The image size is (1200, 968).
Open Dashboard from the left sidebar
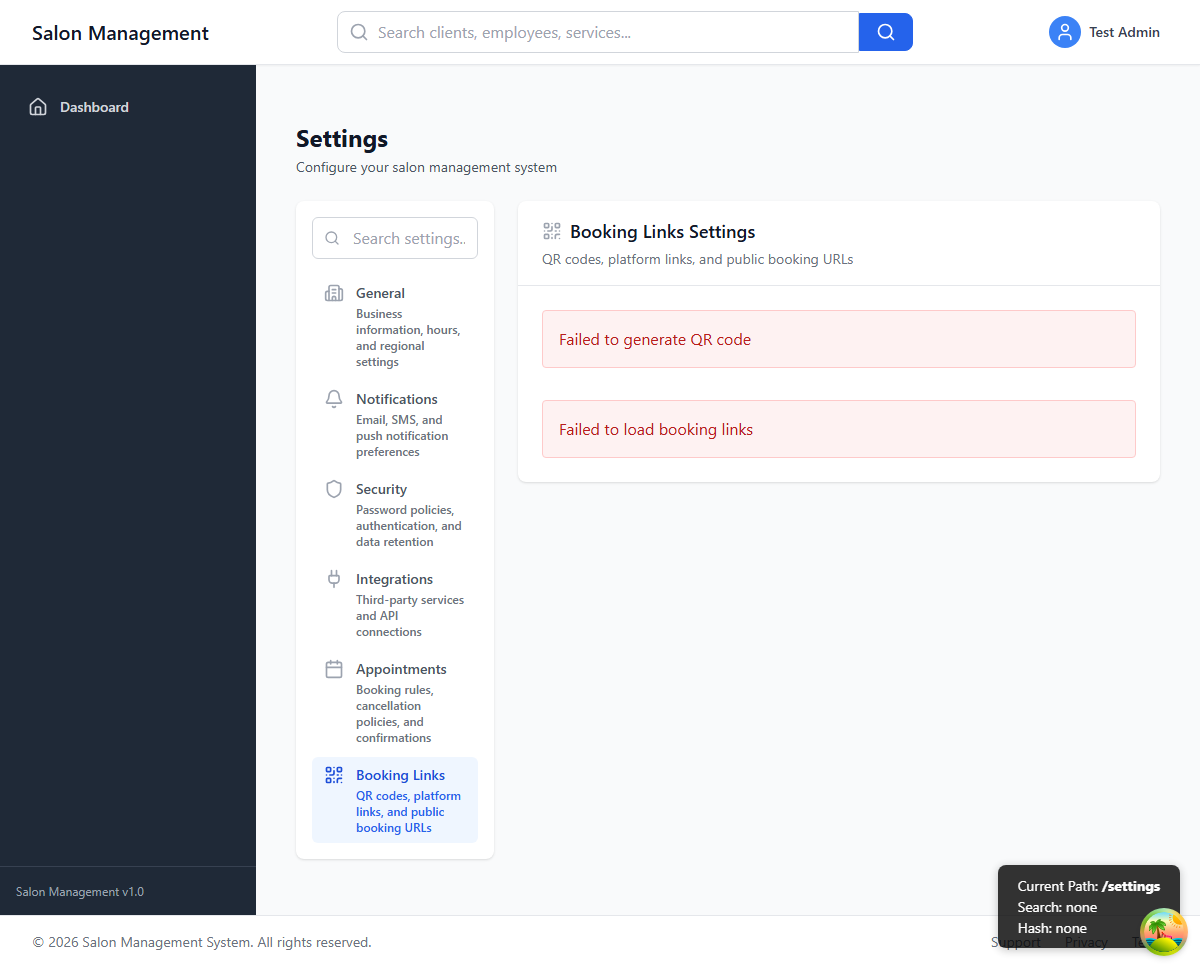coord(94,107)
